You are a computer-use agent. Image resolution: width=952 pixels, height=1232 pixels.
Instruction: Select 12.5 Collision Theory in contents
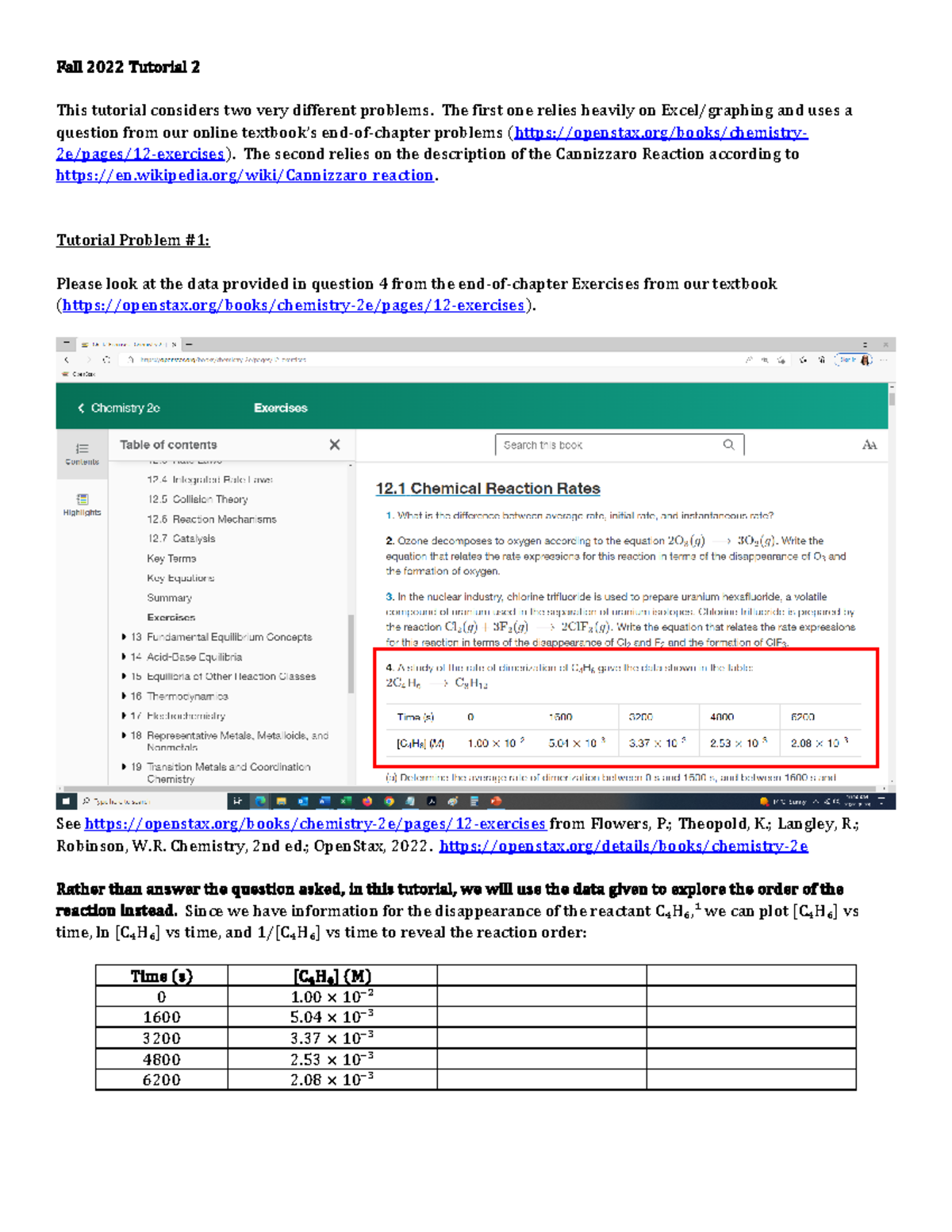tap(197, 499)
